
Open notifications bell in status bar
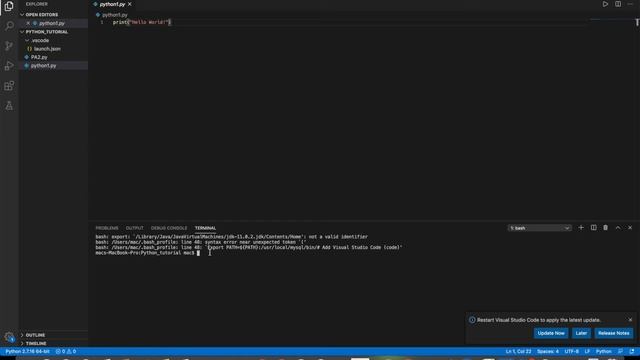[632, 351]
